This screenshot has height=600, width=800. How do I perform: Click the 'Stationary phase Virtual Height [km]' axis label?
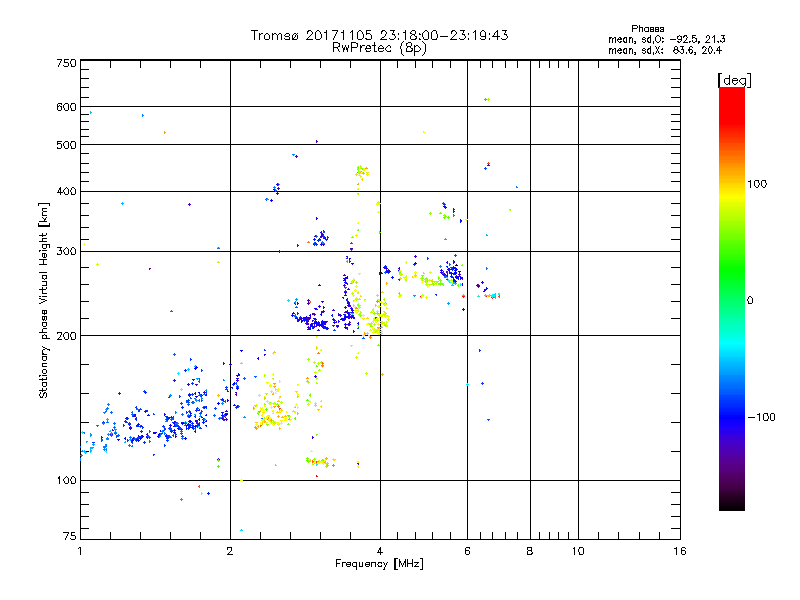(44, 301)
